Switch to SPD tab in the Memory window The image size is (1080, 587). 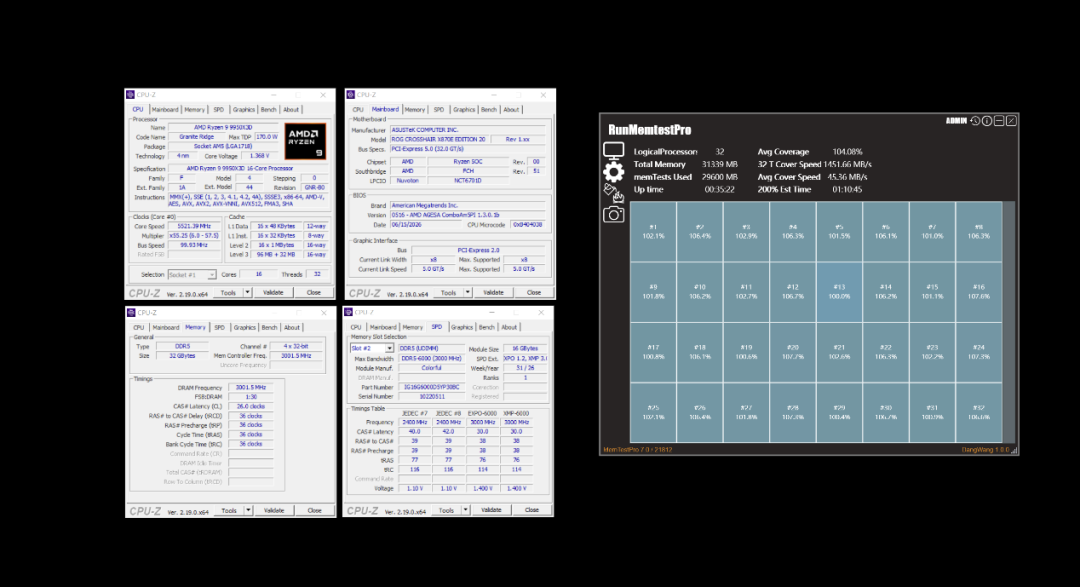[220, 328]
